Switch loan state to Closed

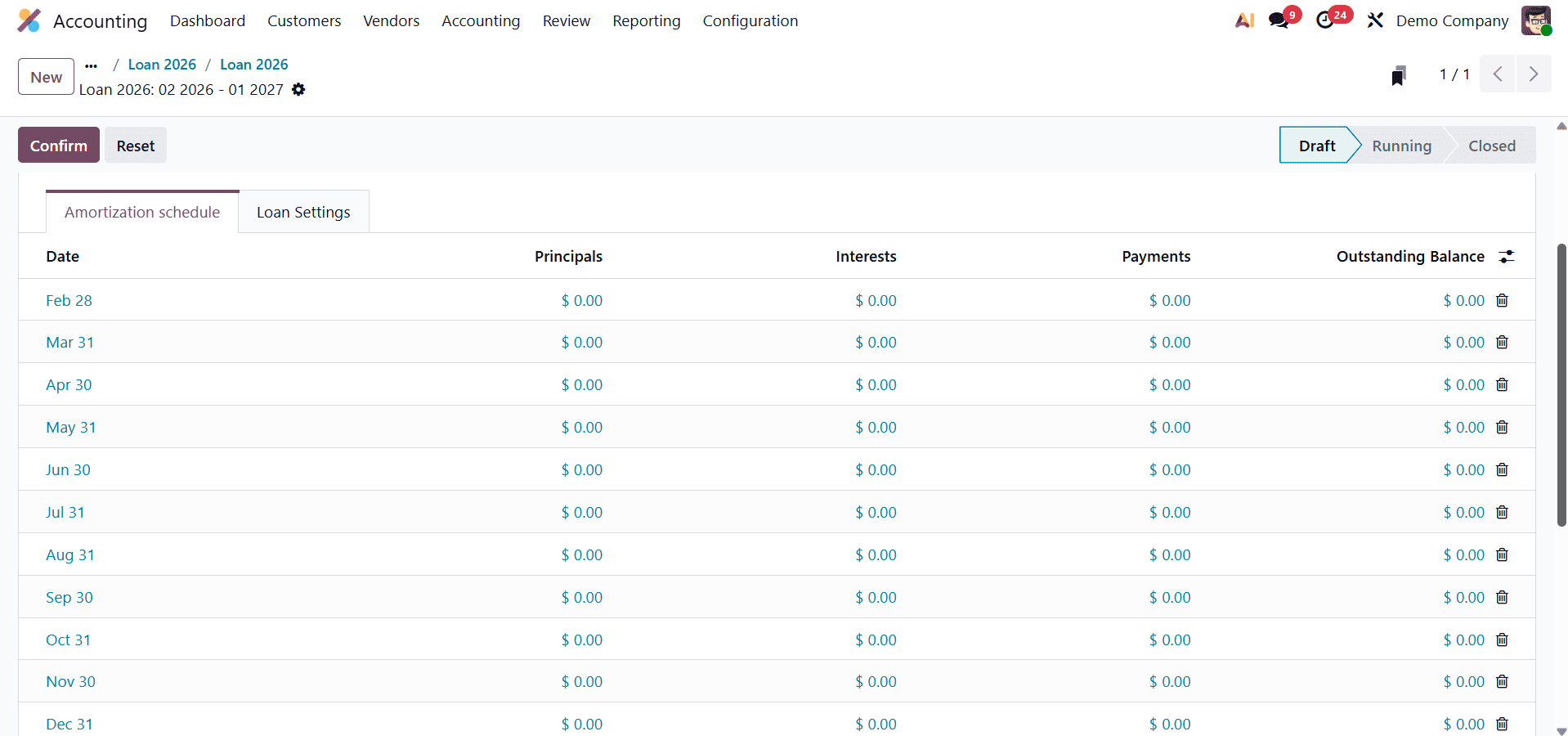pos(1491,145)
